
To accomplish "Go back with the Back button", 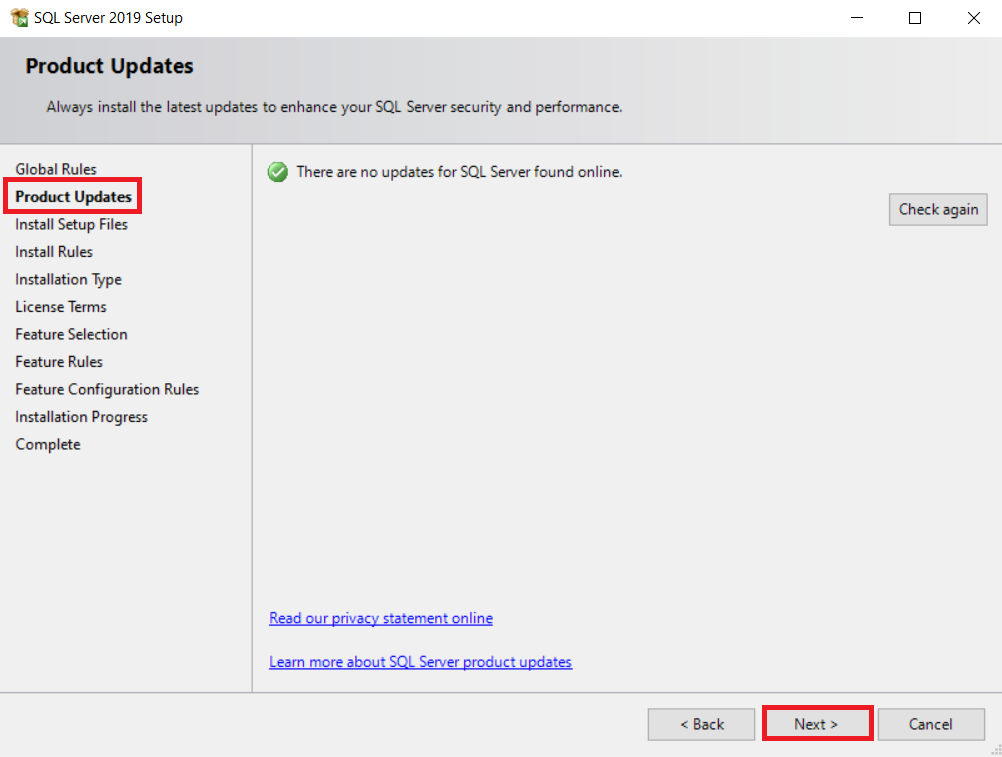I will (701, 724).
